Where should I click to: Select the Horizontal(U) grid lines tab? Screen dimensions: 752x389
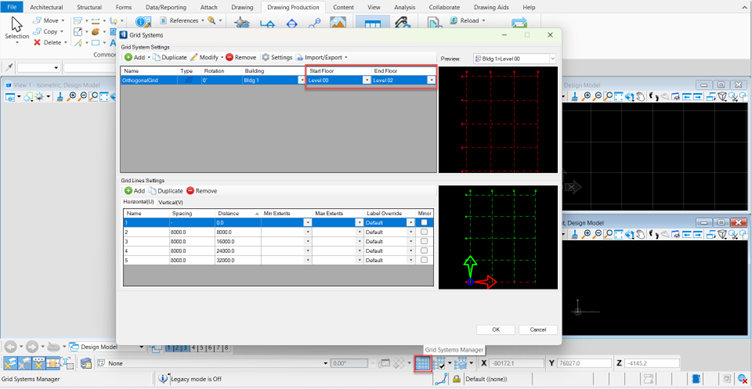(x=139, y=202)
